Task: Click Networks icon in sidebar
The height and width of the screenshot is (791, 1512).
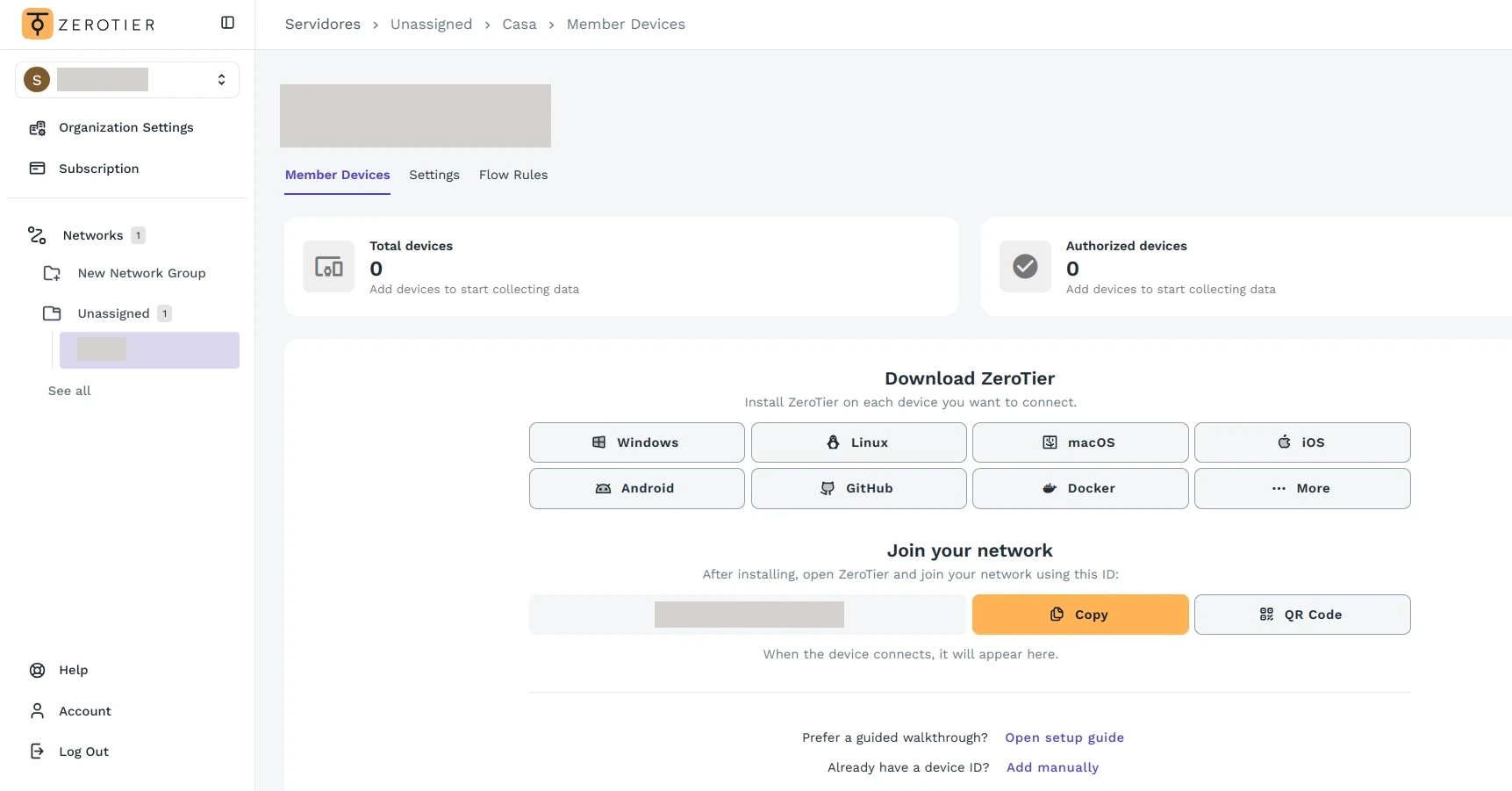Action: coord(37,235)
